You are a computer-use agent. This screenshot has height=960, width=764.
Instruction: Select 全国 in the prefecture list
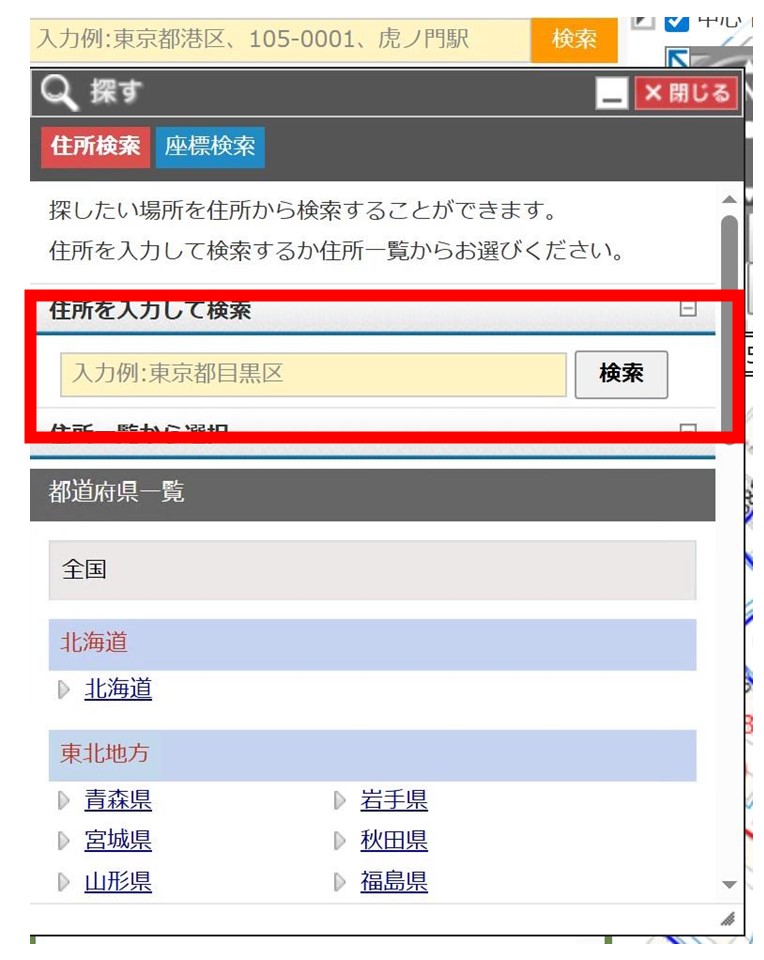(371, 570)
